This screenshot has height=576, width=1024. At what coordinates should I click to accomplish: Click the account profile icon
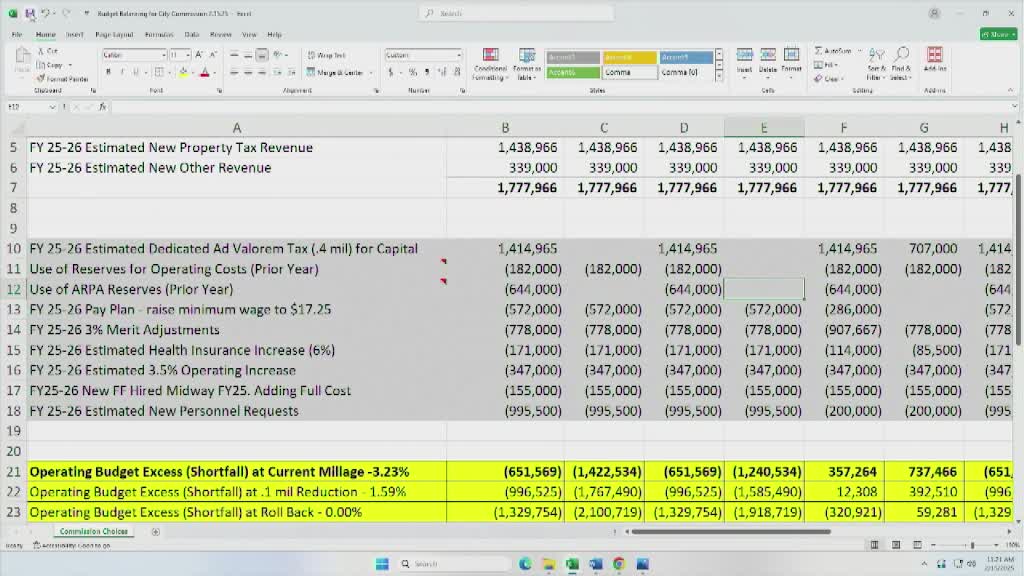tap(935, 13)
